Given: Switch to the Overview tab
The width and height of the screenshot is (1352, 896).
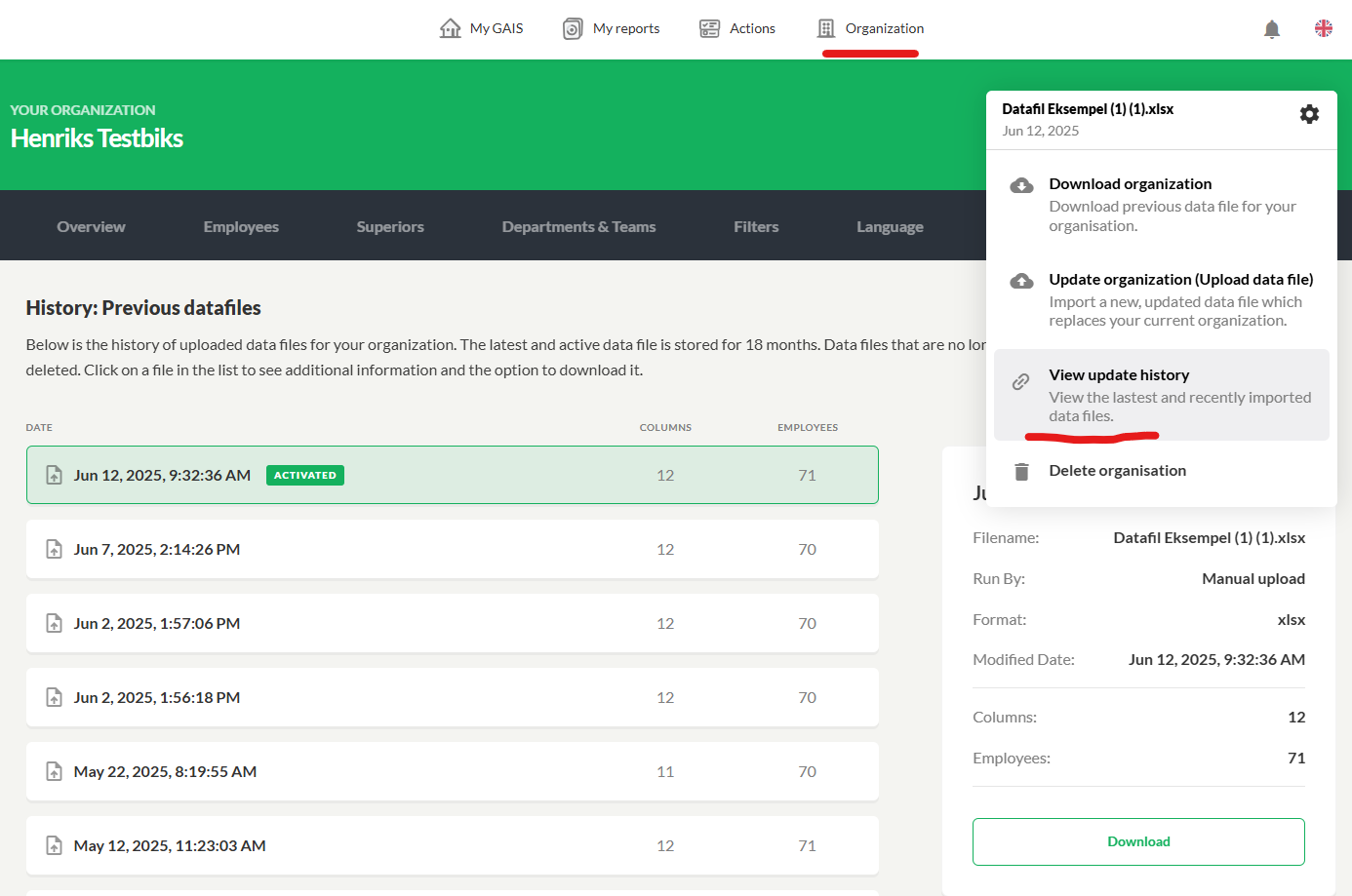Looking at the screenshot, I should [x=91, y=226].
